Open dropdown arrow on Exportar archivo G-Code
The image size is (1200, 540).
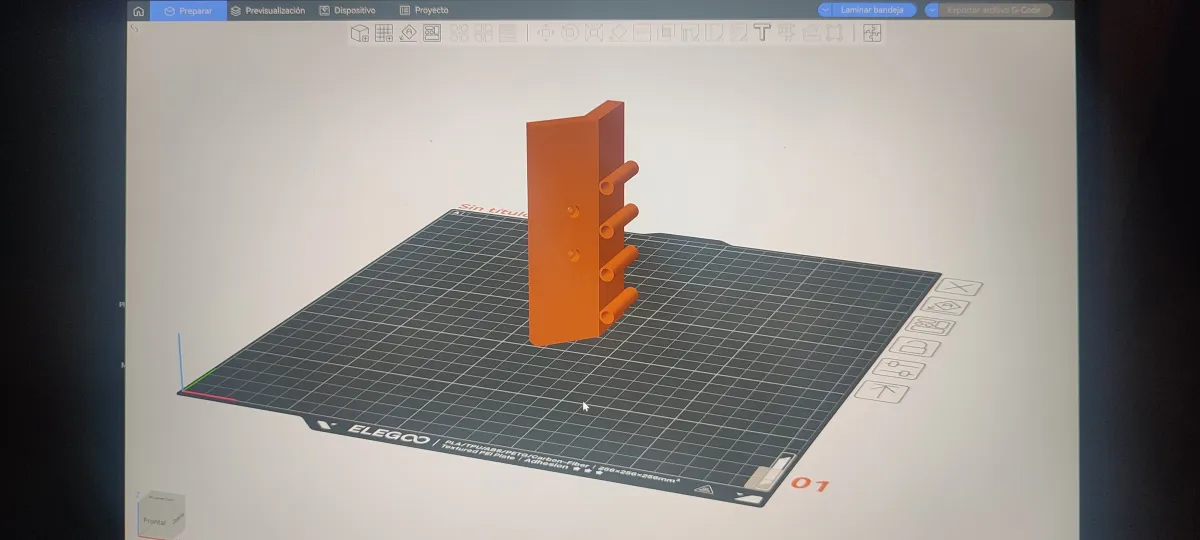click(933, 10)
